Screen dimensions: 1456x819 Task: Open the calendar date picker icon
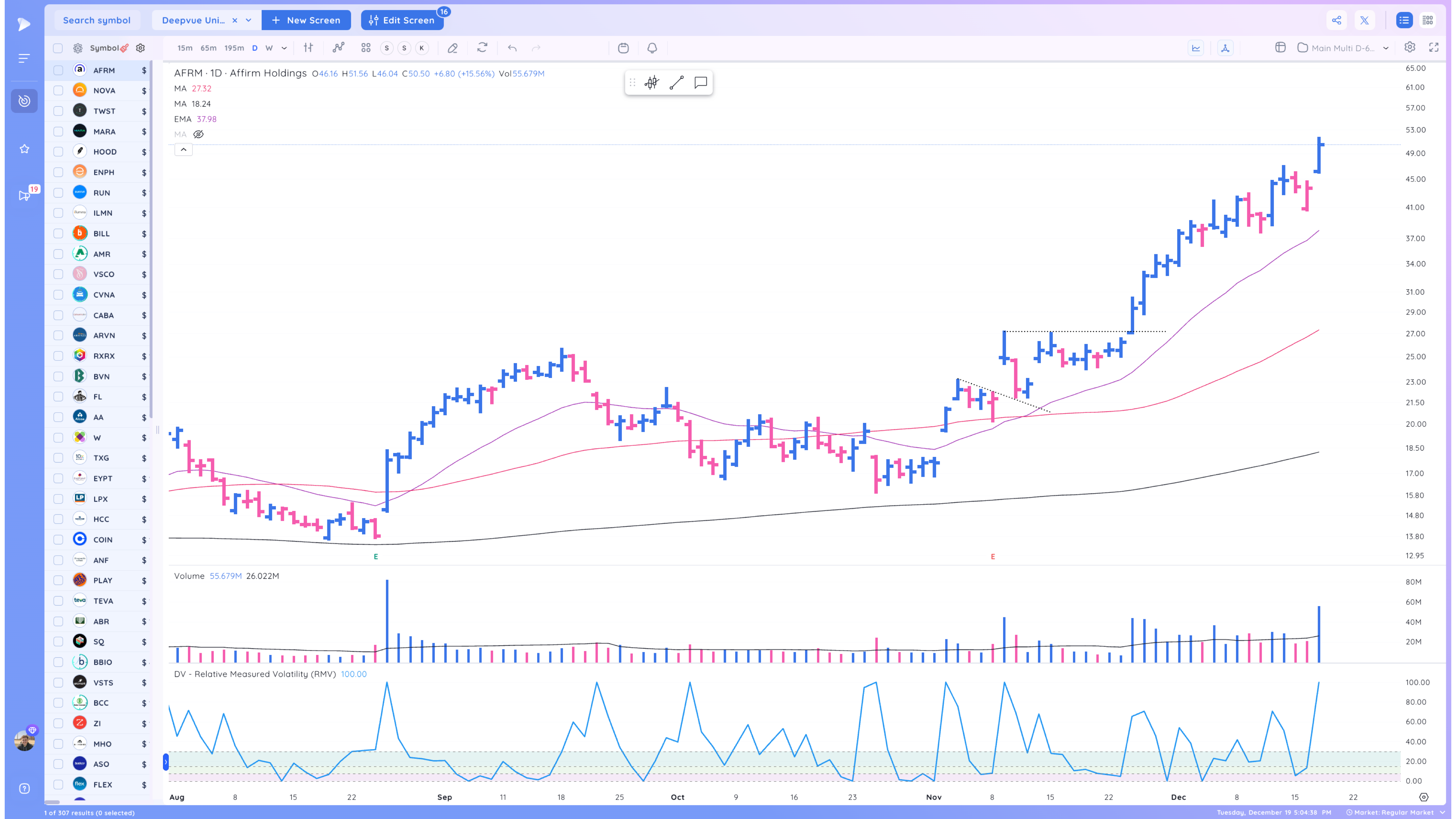click(623, 48)
